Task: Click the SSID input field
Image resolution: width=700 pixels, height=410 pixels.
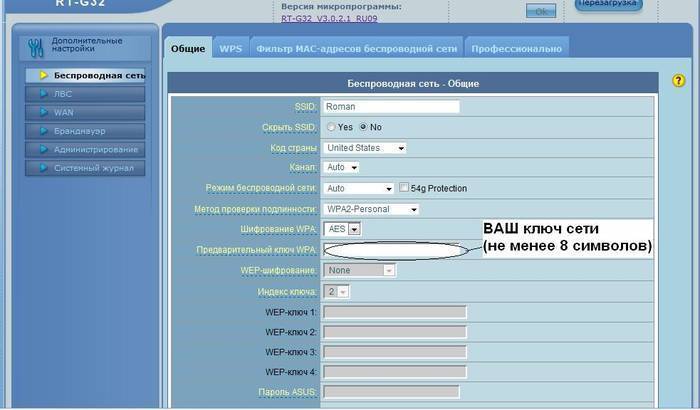Action: 391,107
